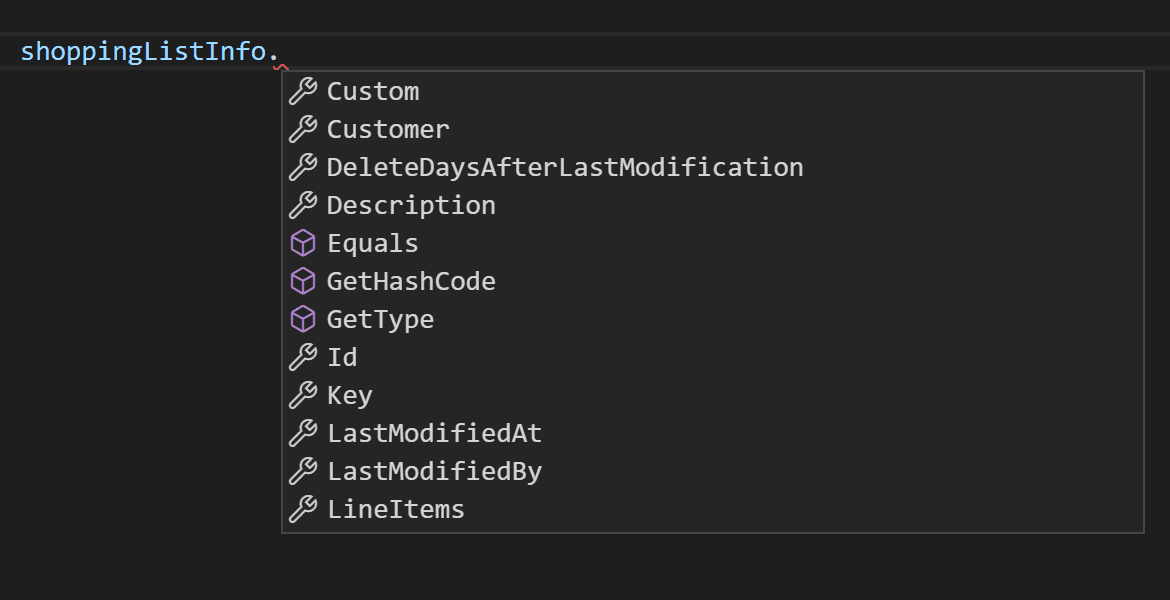The image size is (1170, 600).
Task: Click the wrench icon next to LineItems
Action: coord(303,509)
